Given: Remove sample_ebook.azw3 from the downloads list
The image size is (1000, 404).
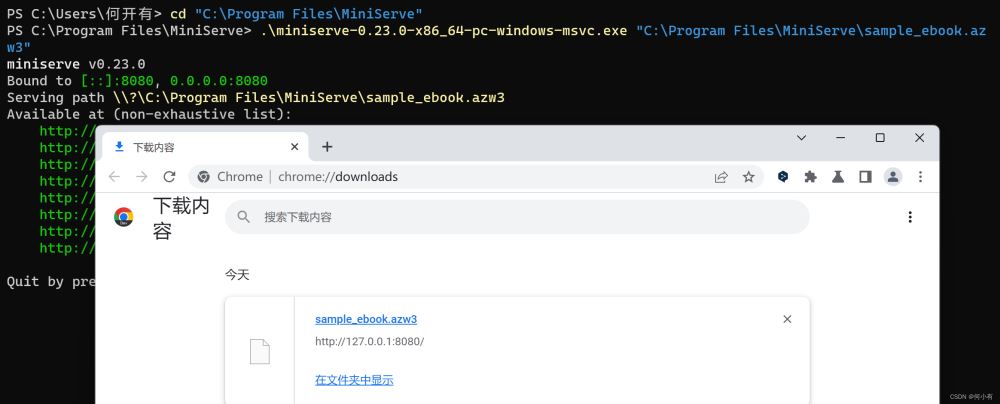Looking at the screenshot, I should 787,319.
